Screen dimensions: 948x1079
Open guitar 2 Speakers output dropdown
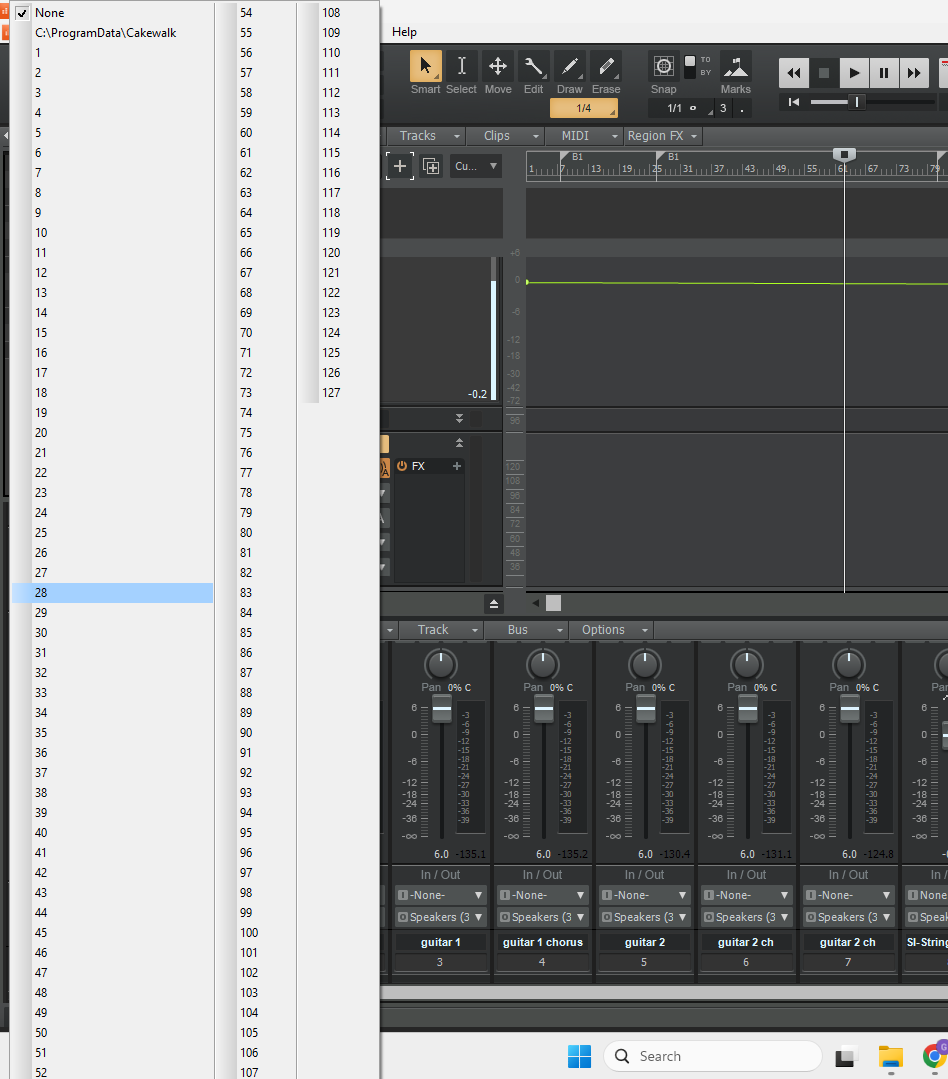644,917
